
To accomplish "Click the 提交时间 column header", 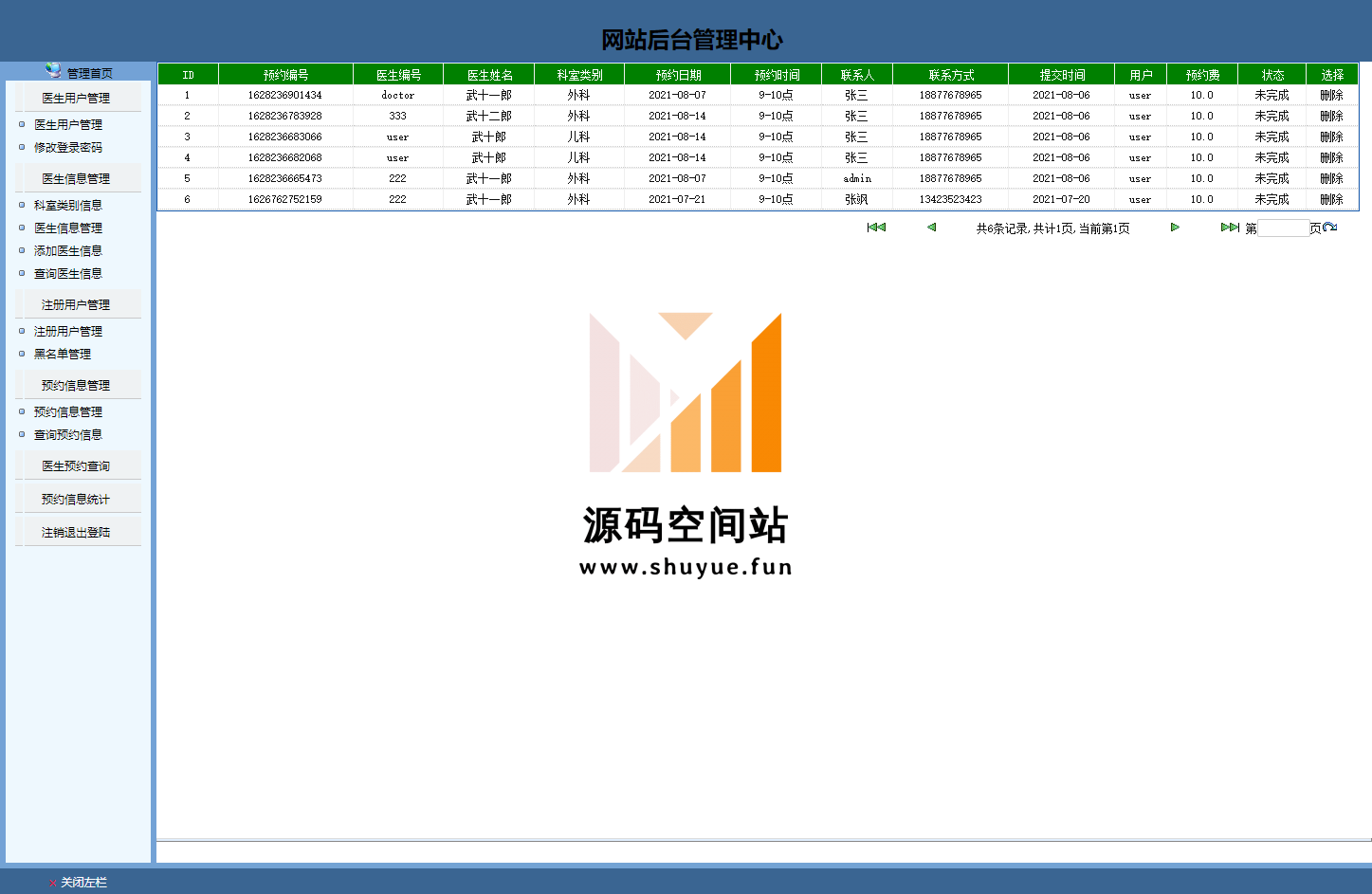I will 1062,74.
